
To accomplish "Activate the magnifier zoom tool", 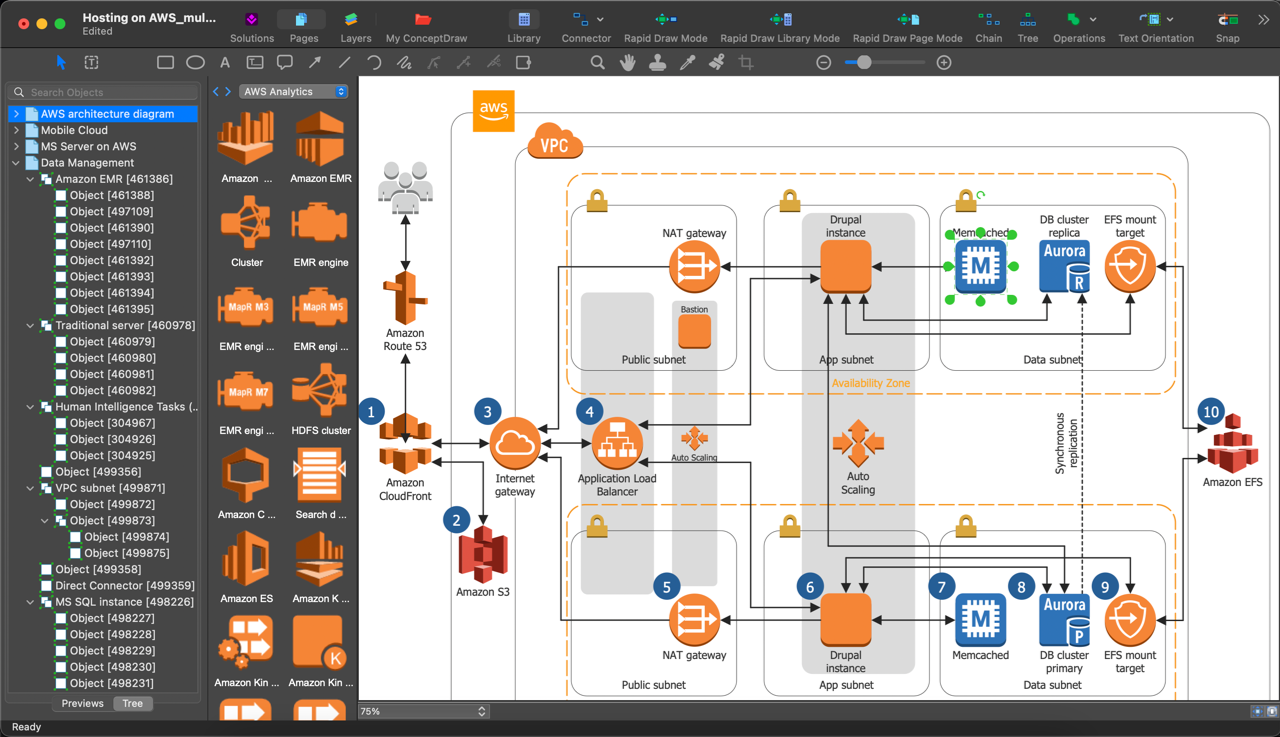I will pos(597,62).
